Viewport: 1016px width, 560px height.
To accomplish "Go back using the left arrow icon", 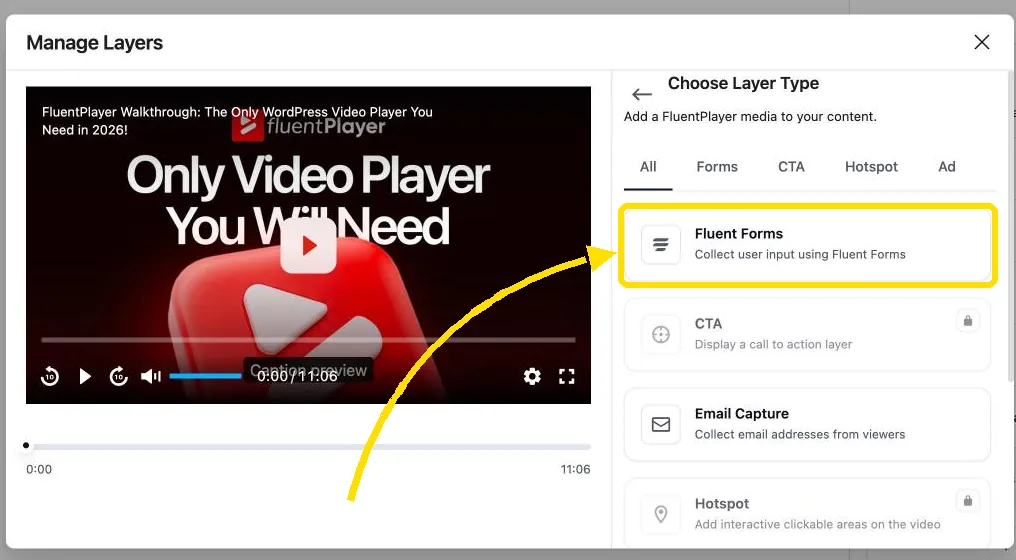I will 641,95.
